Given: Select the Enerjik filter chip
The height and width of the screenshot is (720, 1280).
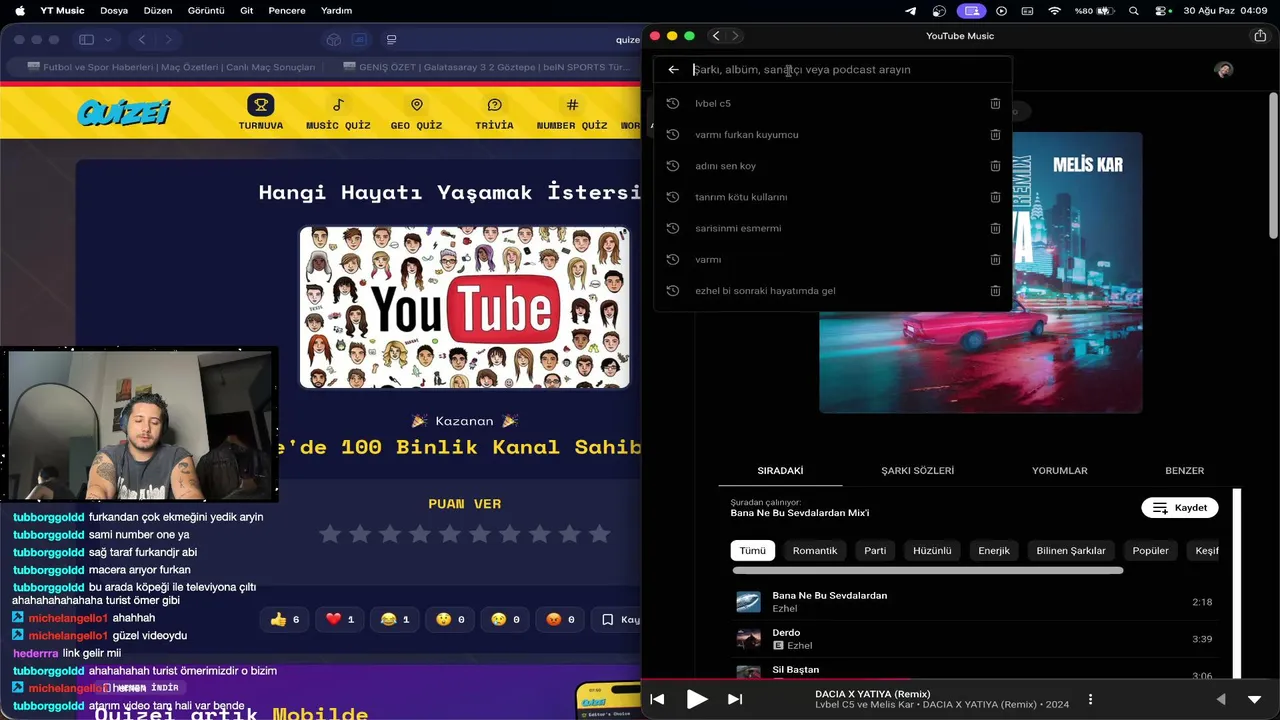Looking at the screenshot, I should pyautogui.click(x=994, y=551).
